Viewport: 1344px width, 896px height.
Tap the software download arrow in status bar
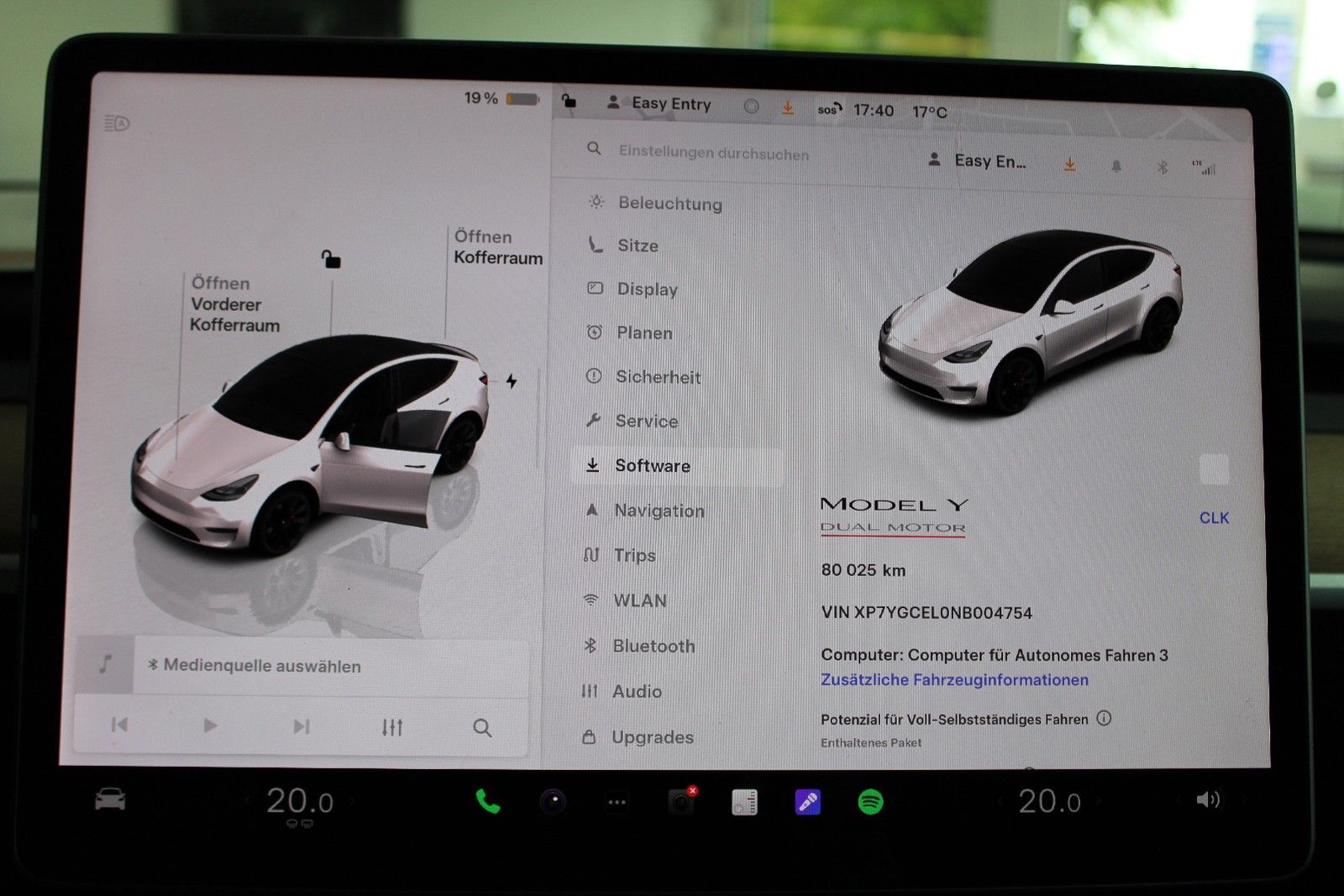(788, 107)
